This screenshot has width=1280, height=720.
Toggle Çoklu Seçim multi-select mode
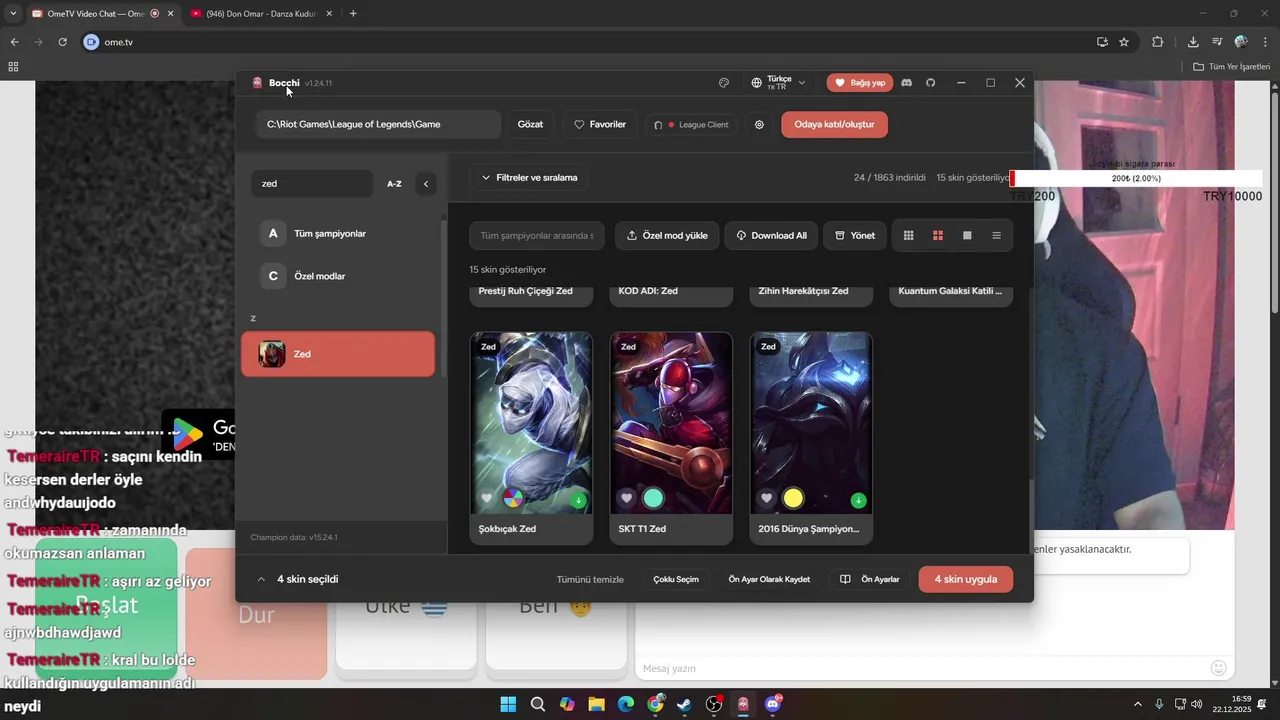point(676,580)
